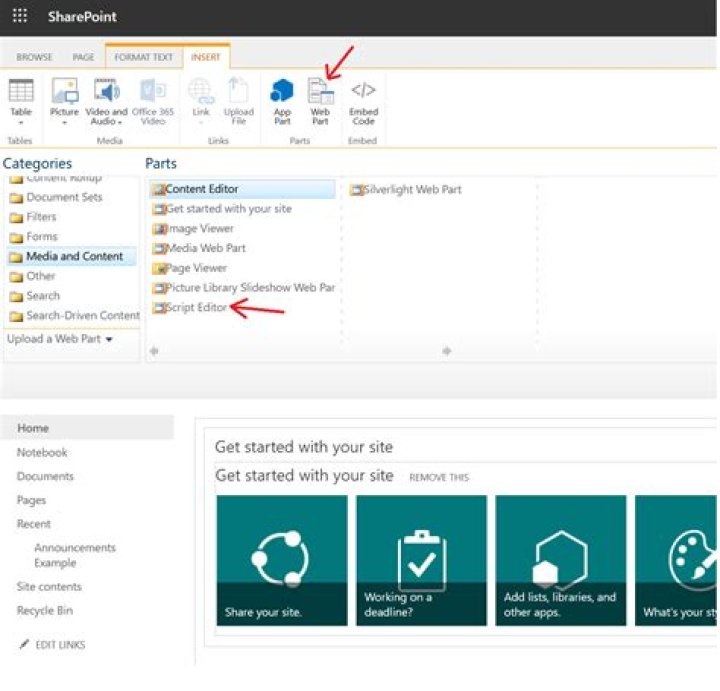Image resolution: width=720 pixels, height=691 pixels.
Task: Open Site contents link
Action: (x=49, y=587)
